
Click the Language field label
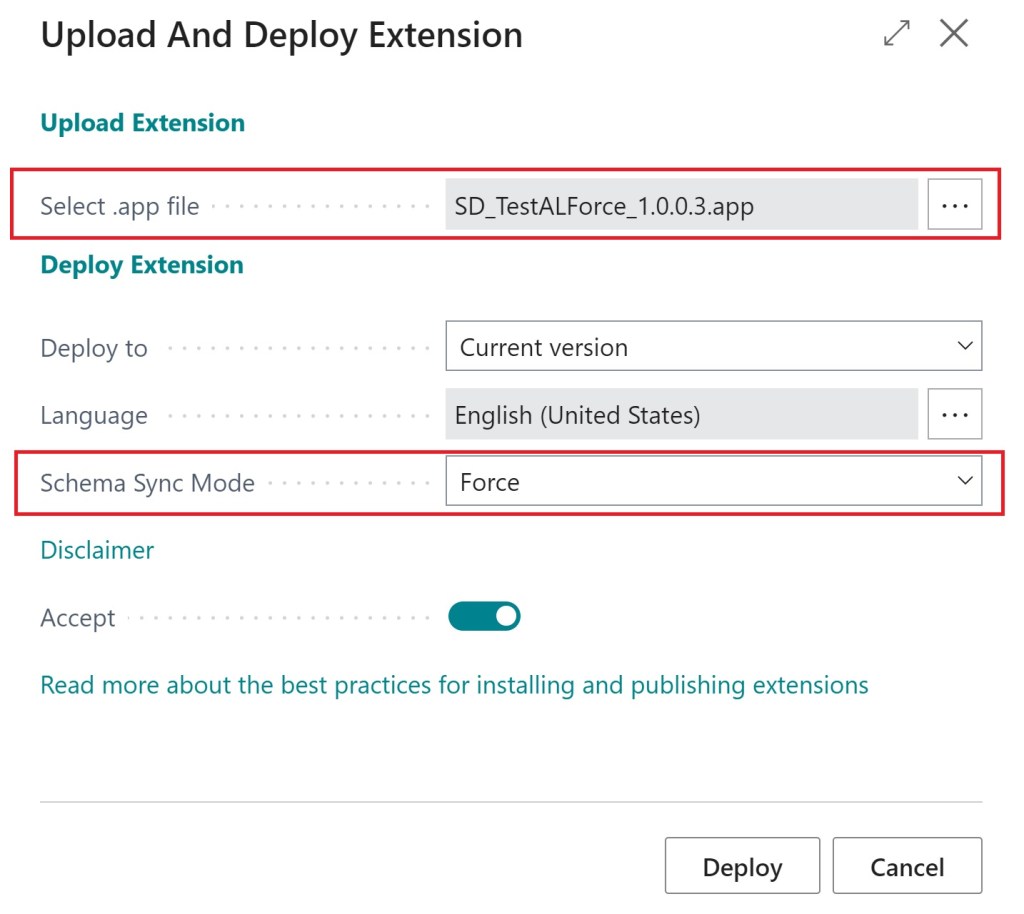[x=94, y=416]
